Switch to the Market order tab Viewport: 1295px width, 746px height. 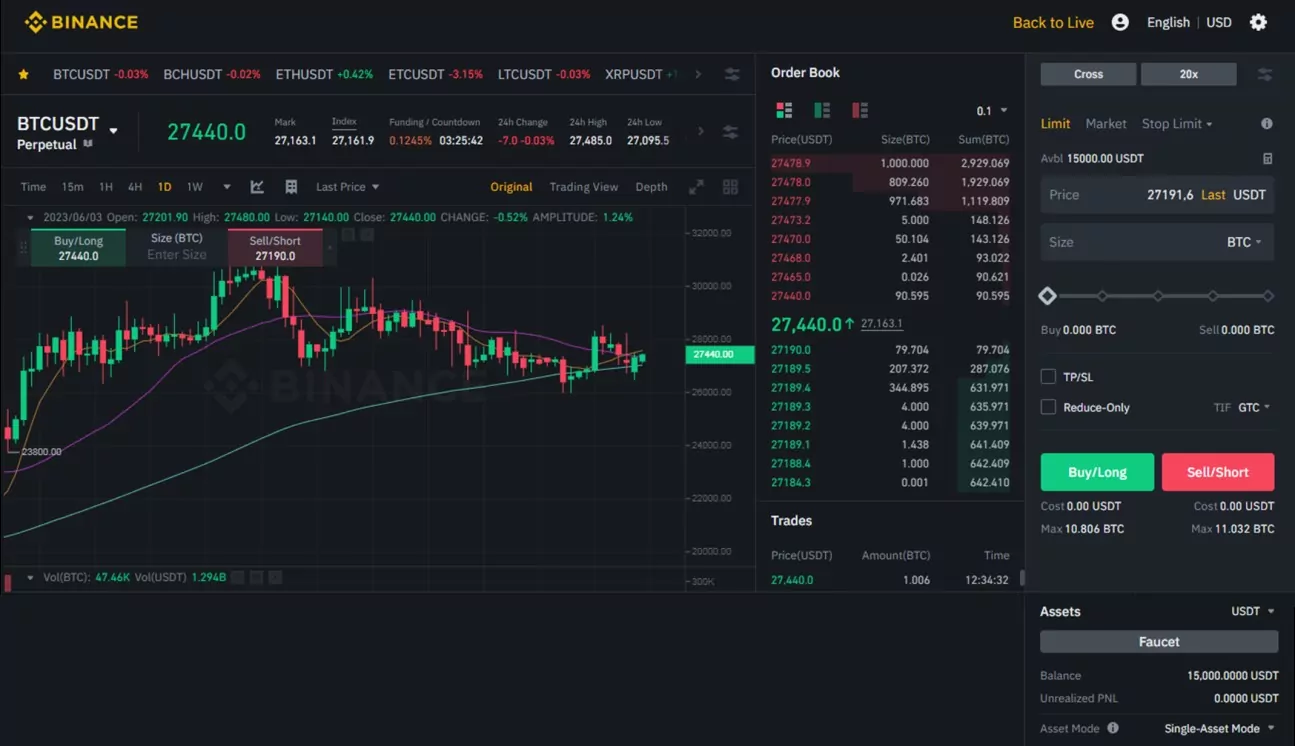(x=1106, y=124)
